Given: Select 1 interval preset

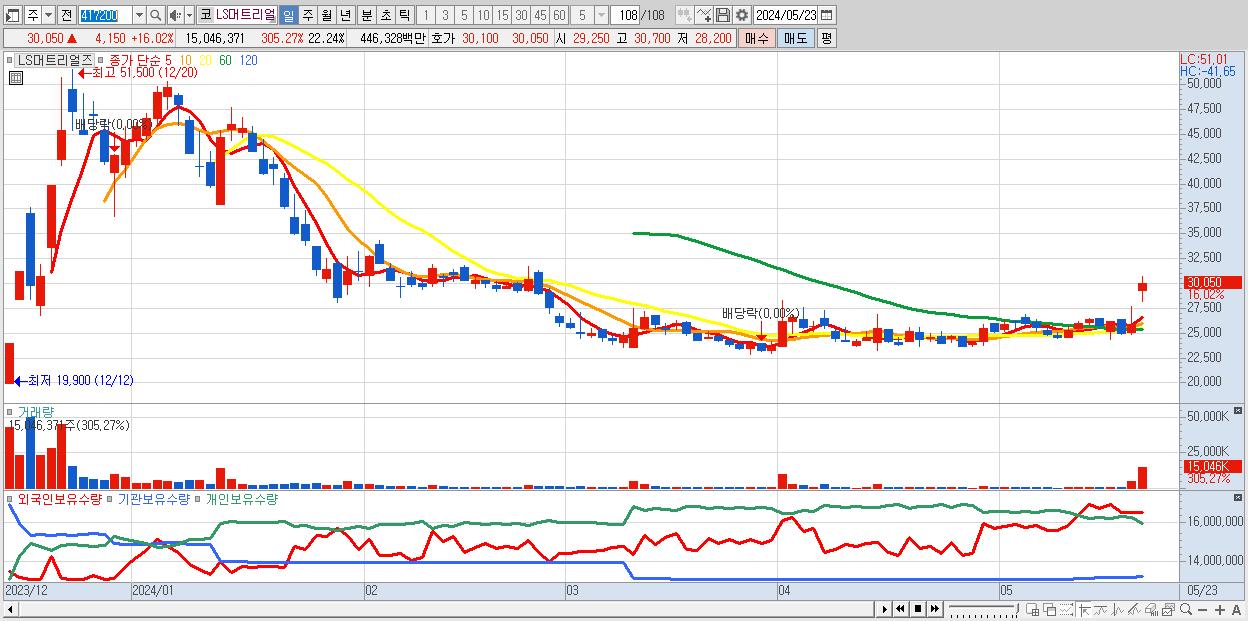Looking at the screenshot, I should click(x=426, y=15).
